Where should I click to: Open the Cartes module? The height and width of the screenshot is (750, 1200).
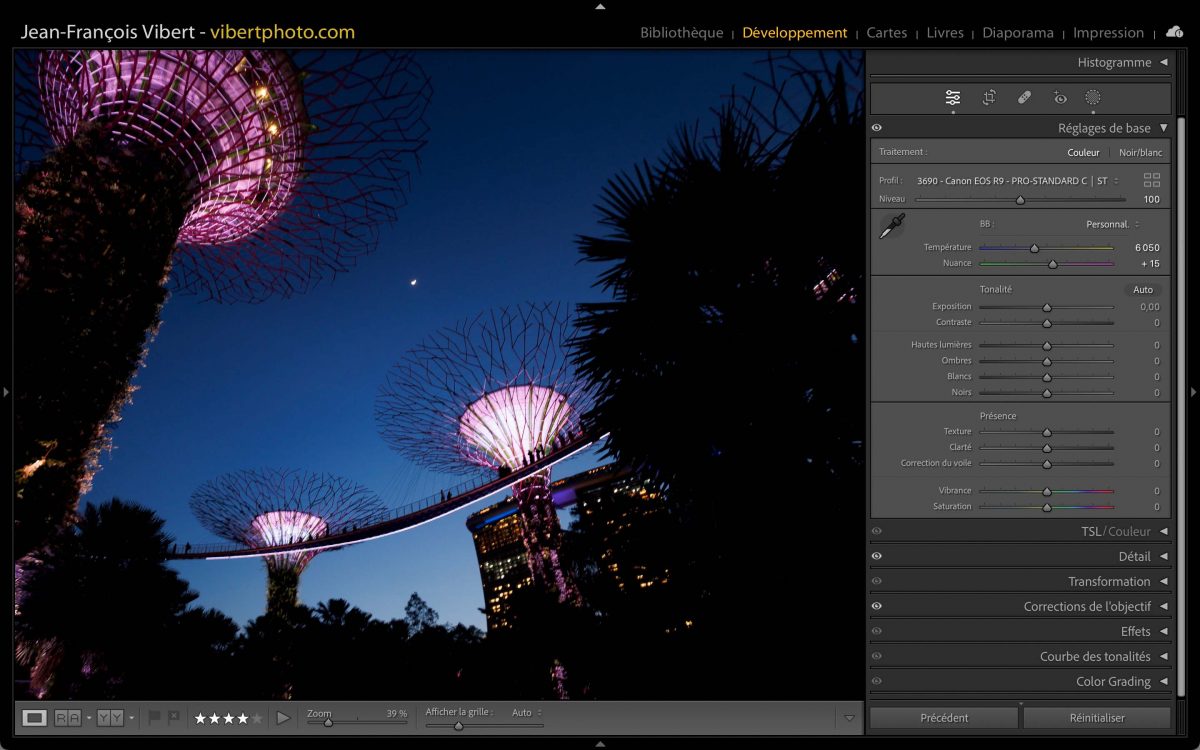click(886, 33)
